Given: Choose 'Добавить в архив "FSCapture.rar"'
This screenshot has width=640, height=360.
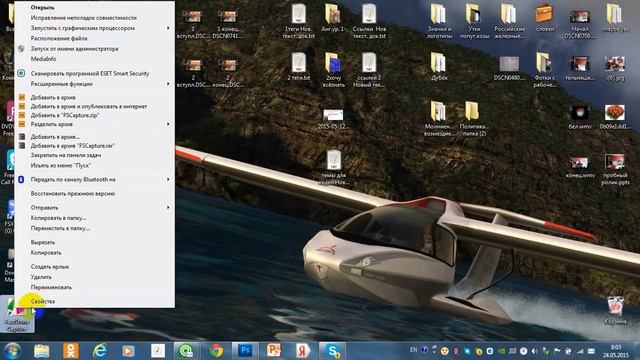Looking at the screenshot, I should (95, 145).
